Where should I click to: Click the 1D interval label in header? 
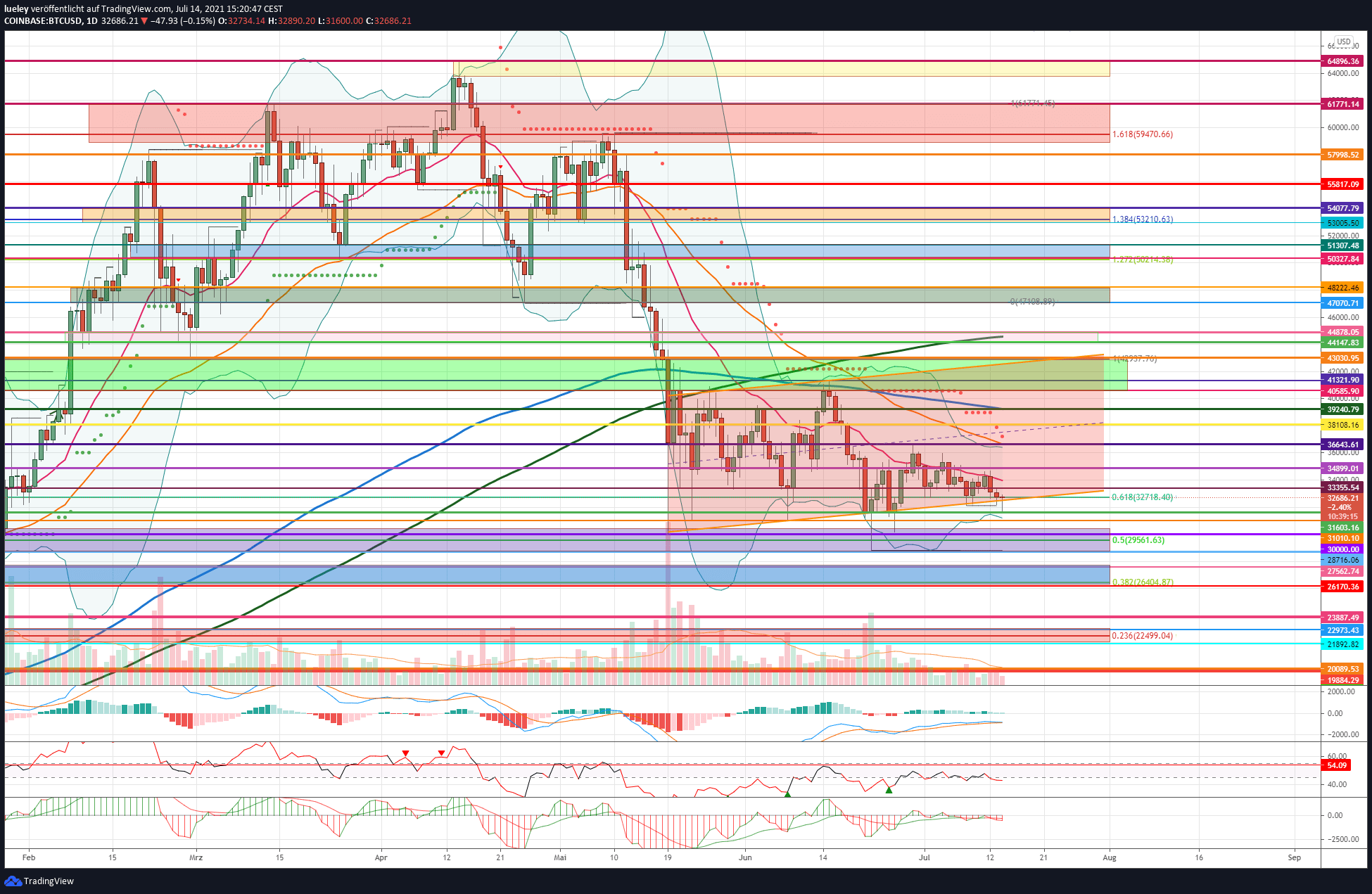click(91, 21)
